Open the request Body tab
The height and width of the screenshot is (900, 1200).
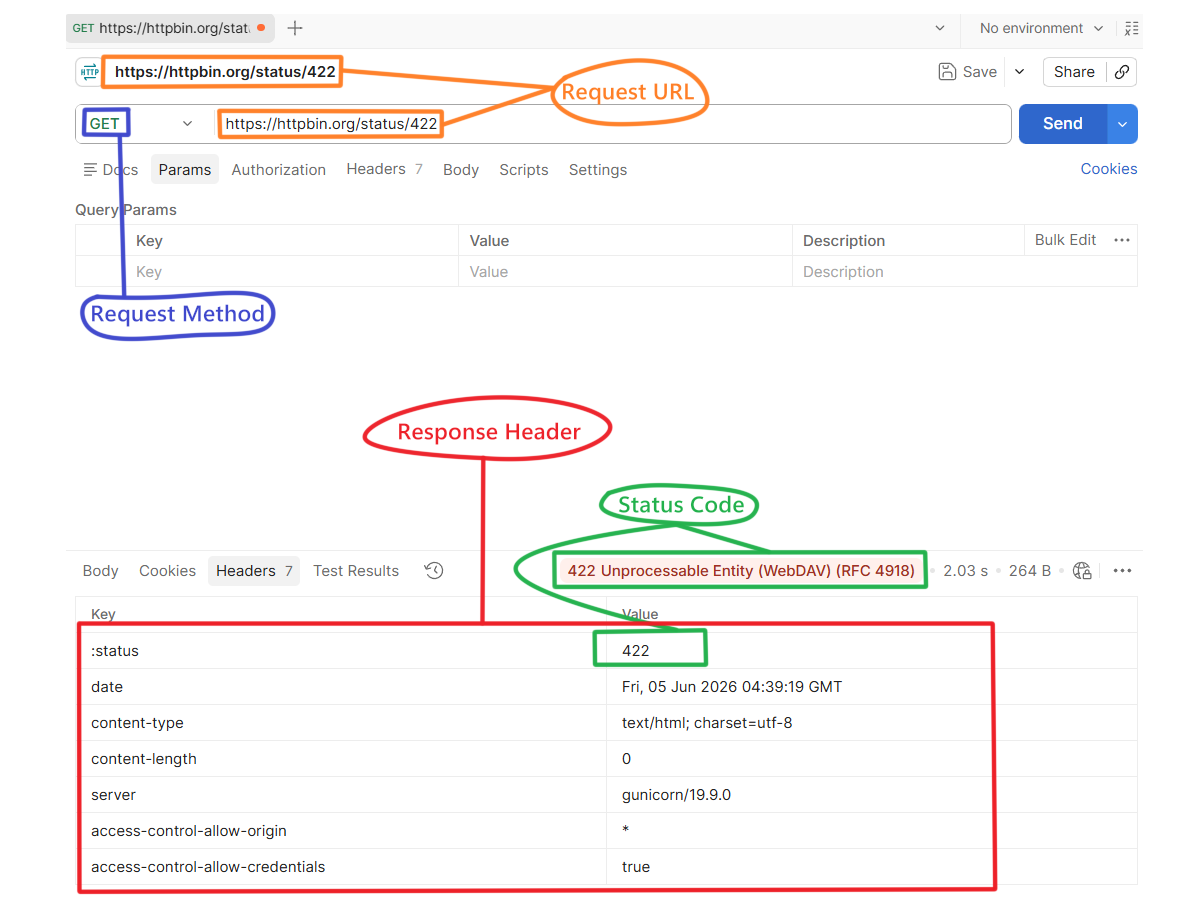461,170
